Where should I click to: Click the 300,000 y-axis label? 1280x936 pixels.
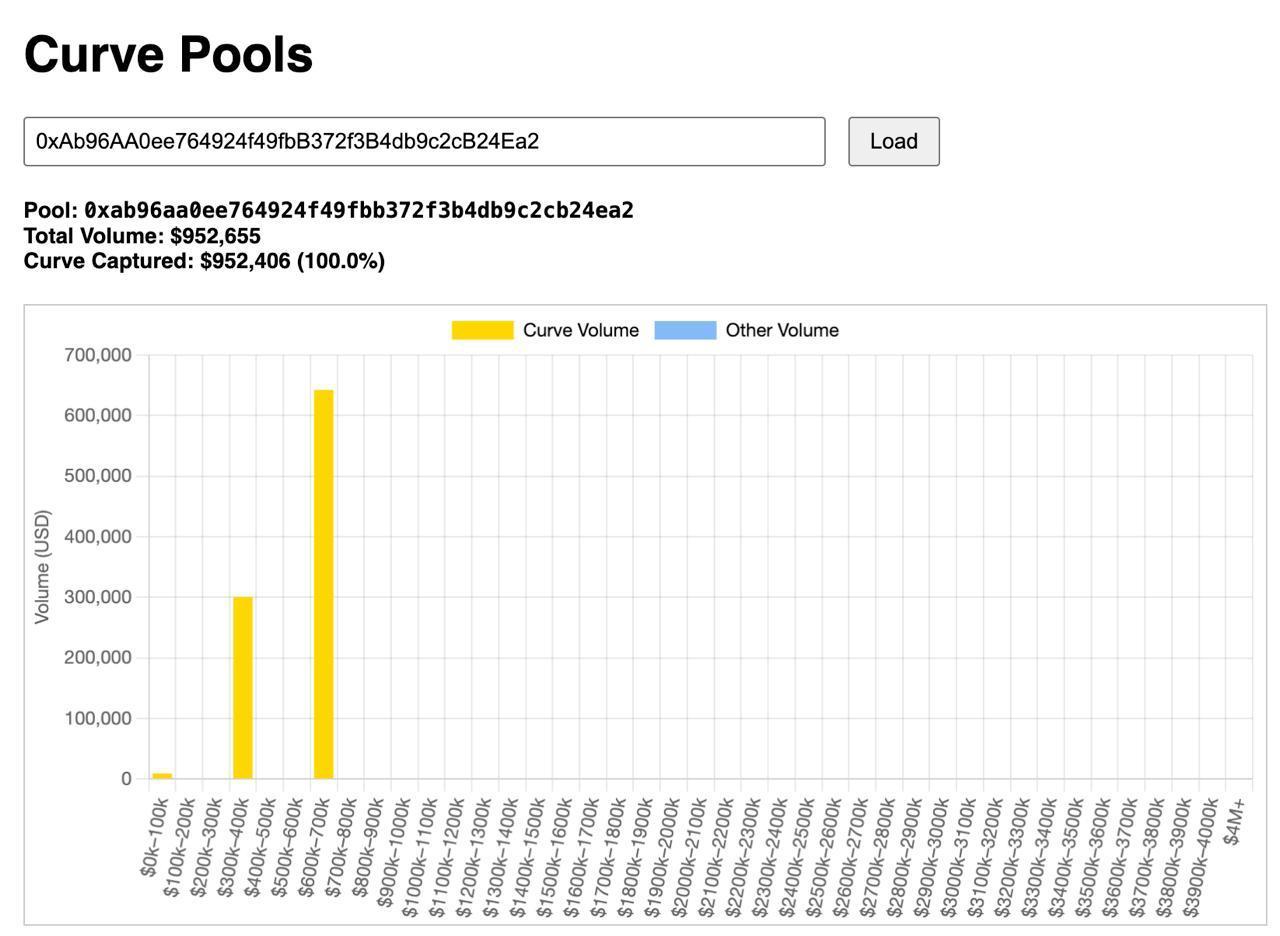tap(97, 597)
